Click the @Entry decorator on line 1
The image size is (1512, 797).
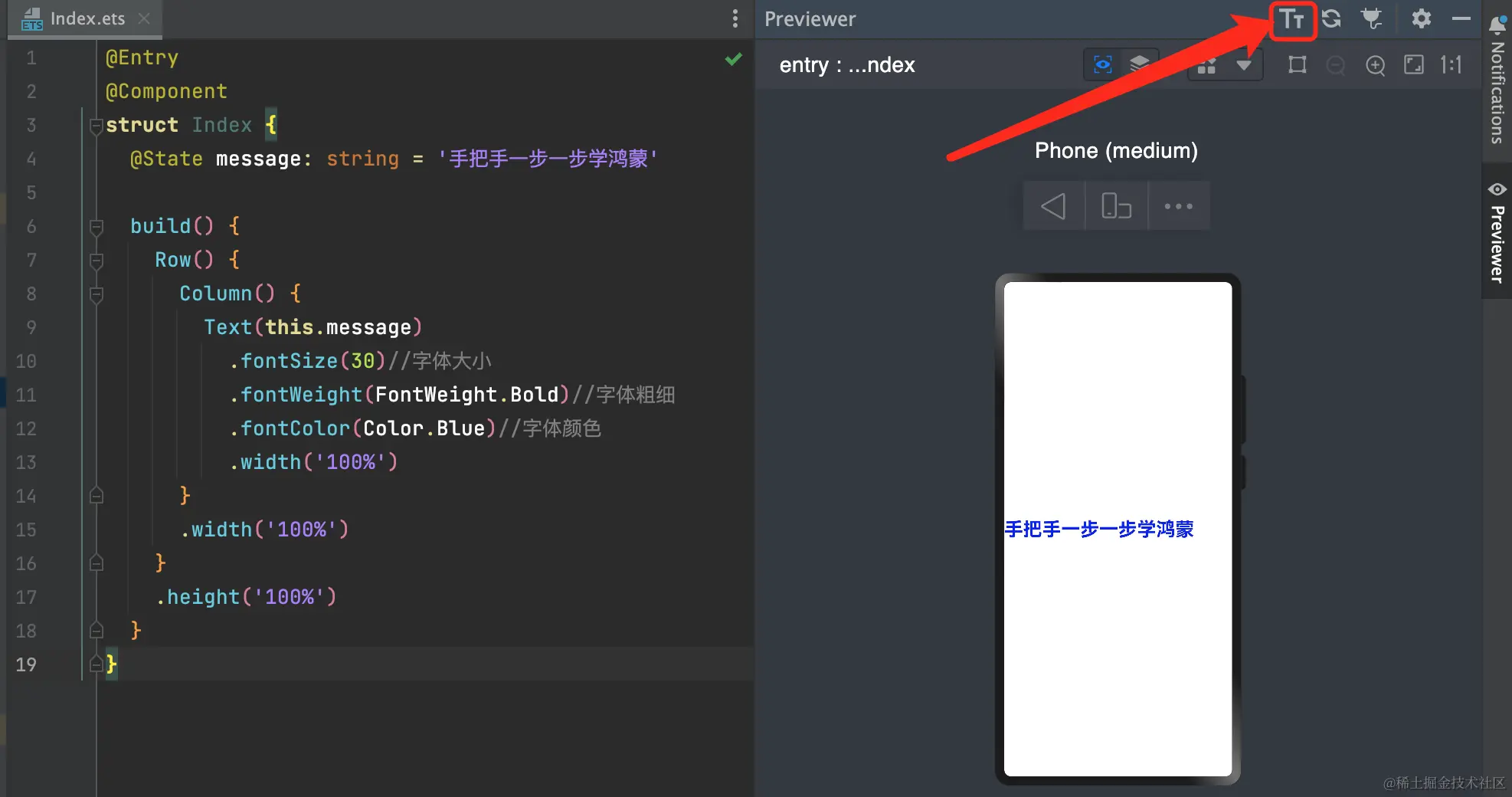point(142,58)
